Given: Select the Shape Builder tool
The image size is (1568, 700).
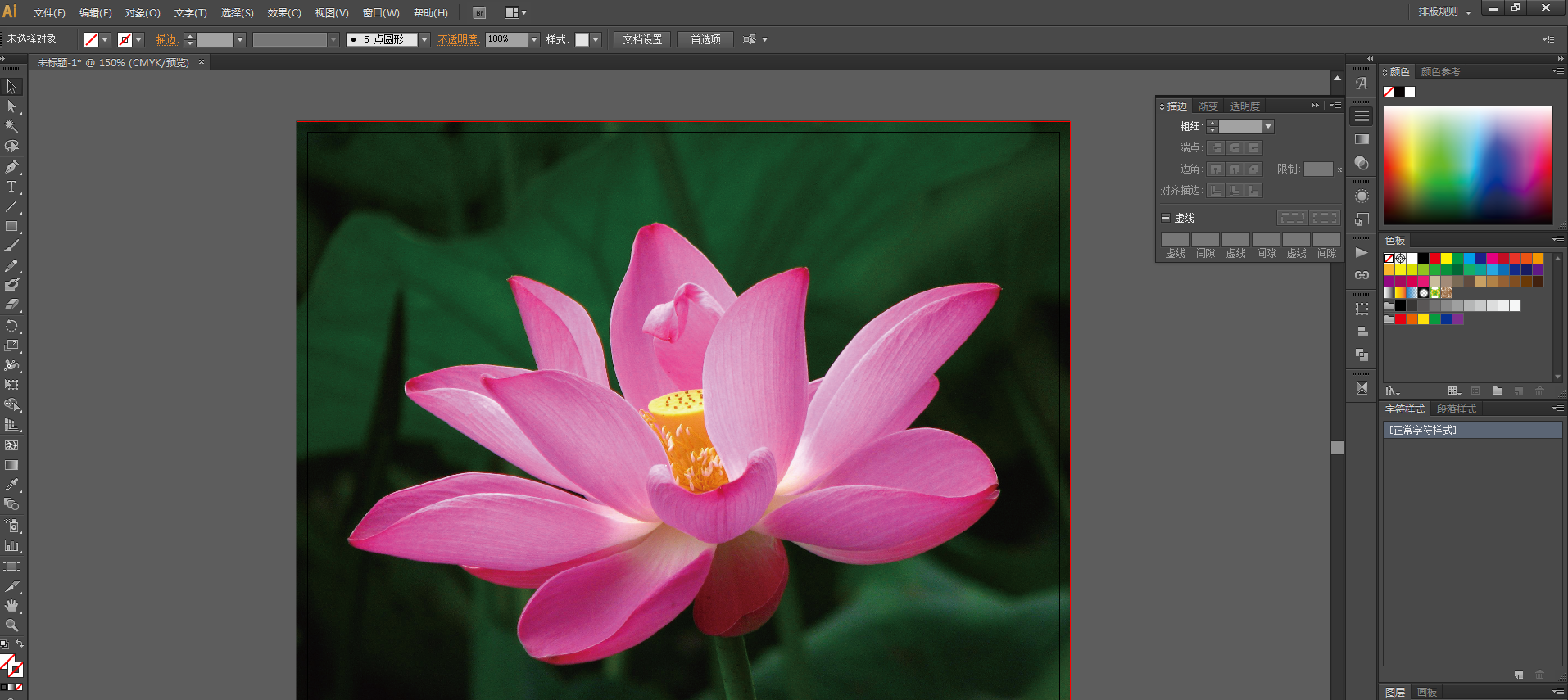Looking at the screenshot, I should pos(11,405).
